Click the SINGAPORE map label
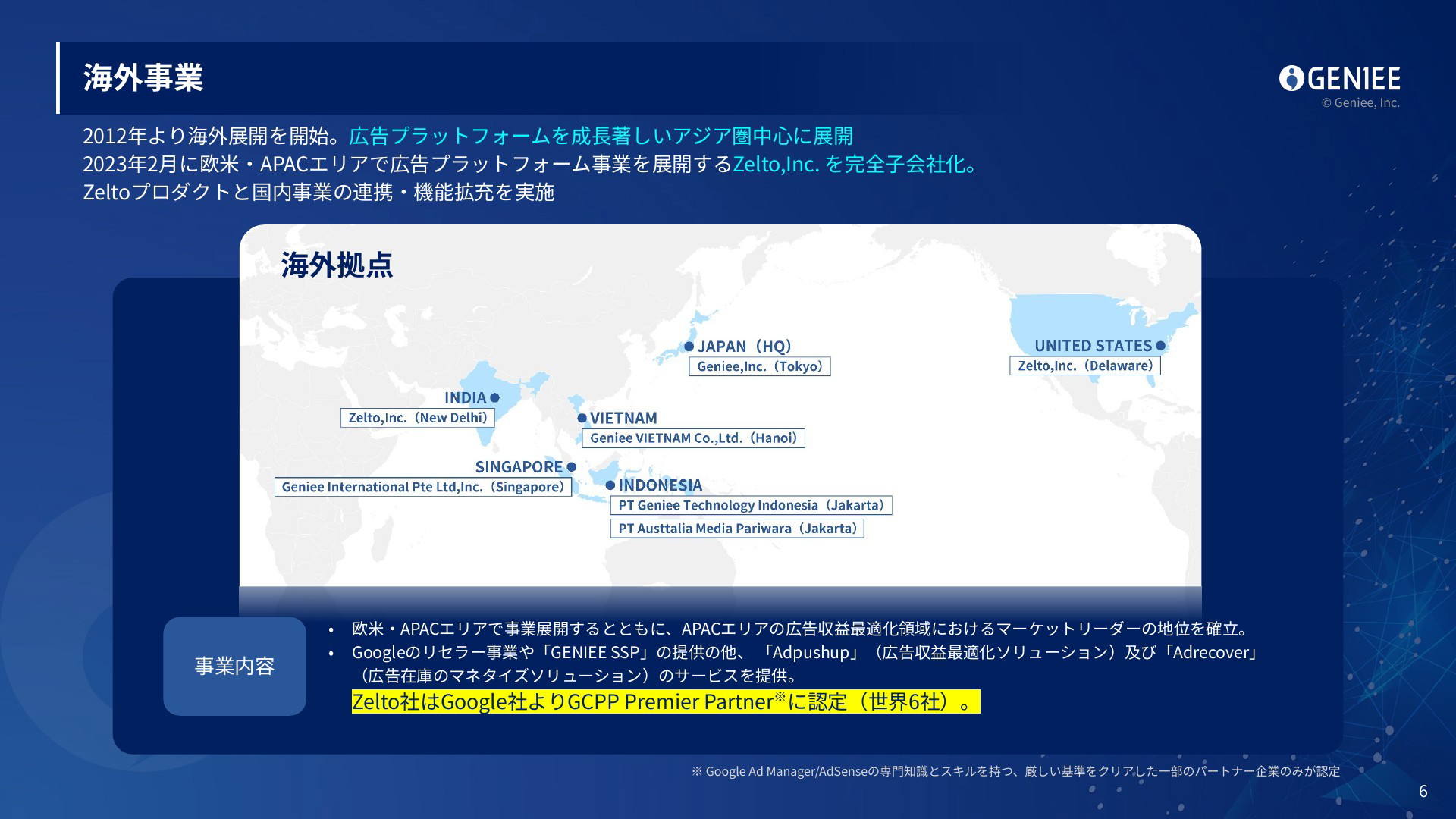Screen dimensions: 1456x819 pos(519,467)
